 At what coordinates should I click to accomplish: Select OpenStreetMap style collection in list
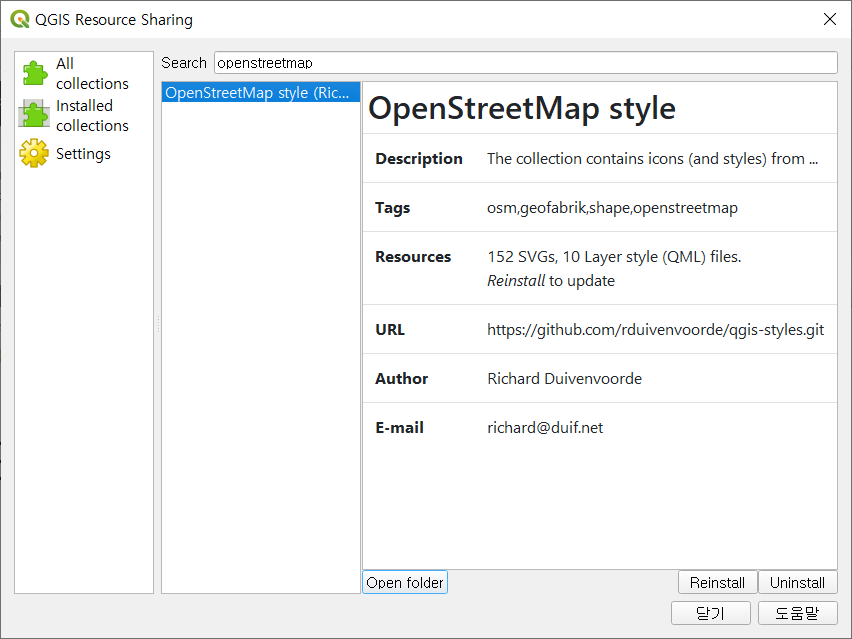tap(261, 93)
